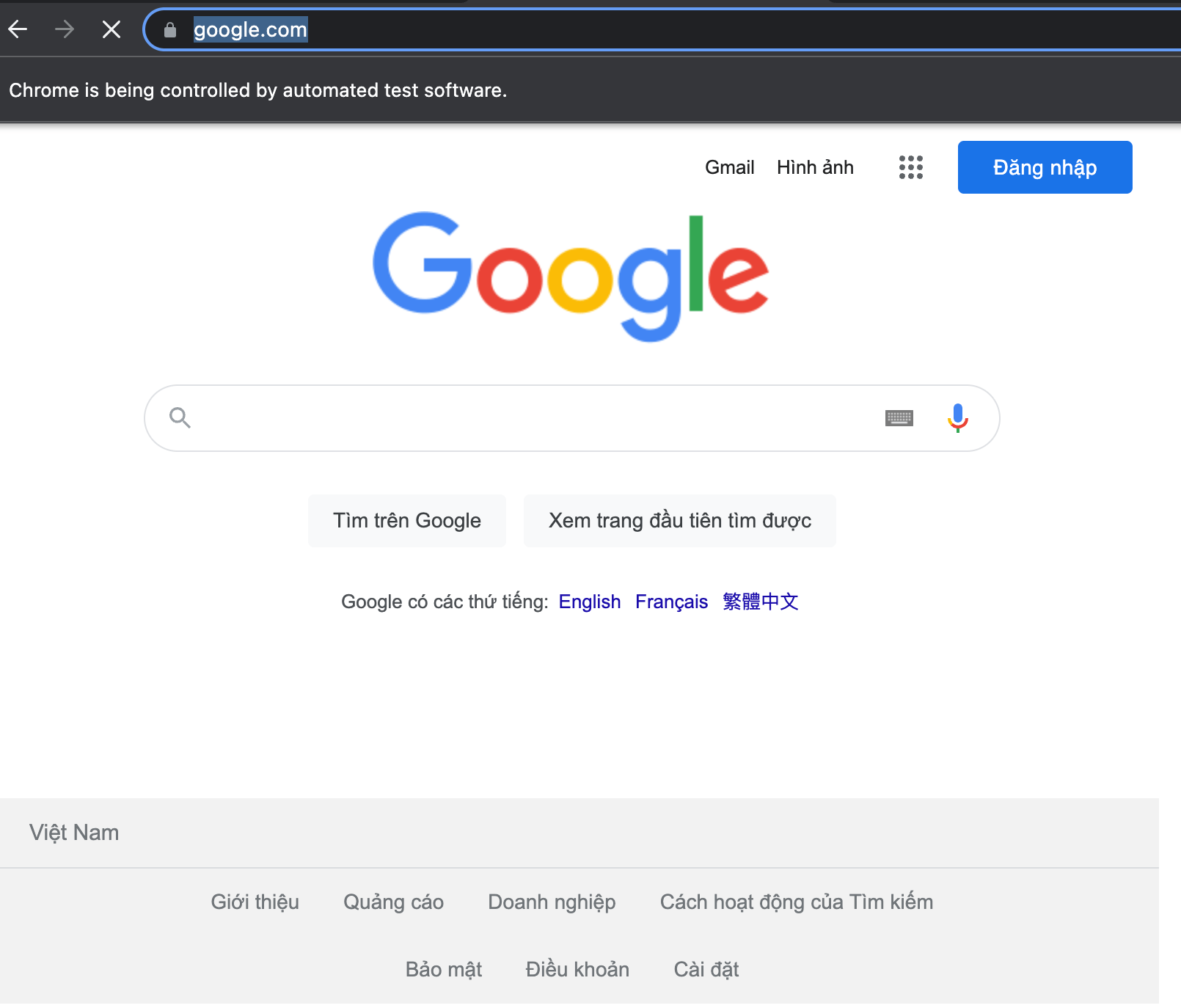Viewport: 1181px width, 1008px height.
Task: Open the Cài đặt link
Action: click(x=706, y=968)
